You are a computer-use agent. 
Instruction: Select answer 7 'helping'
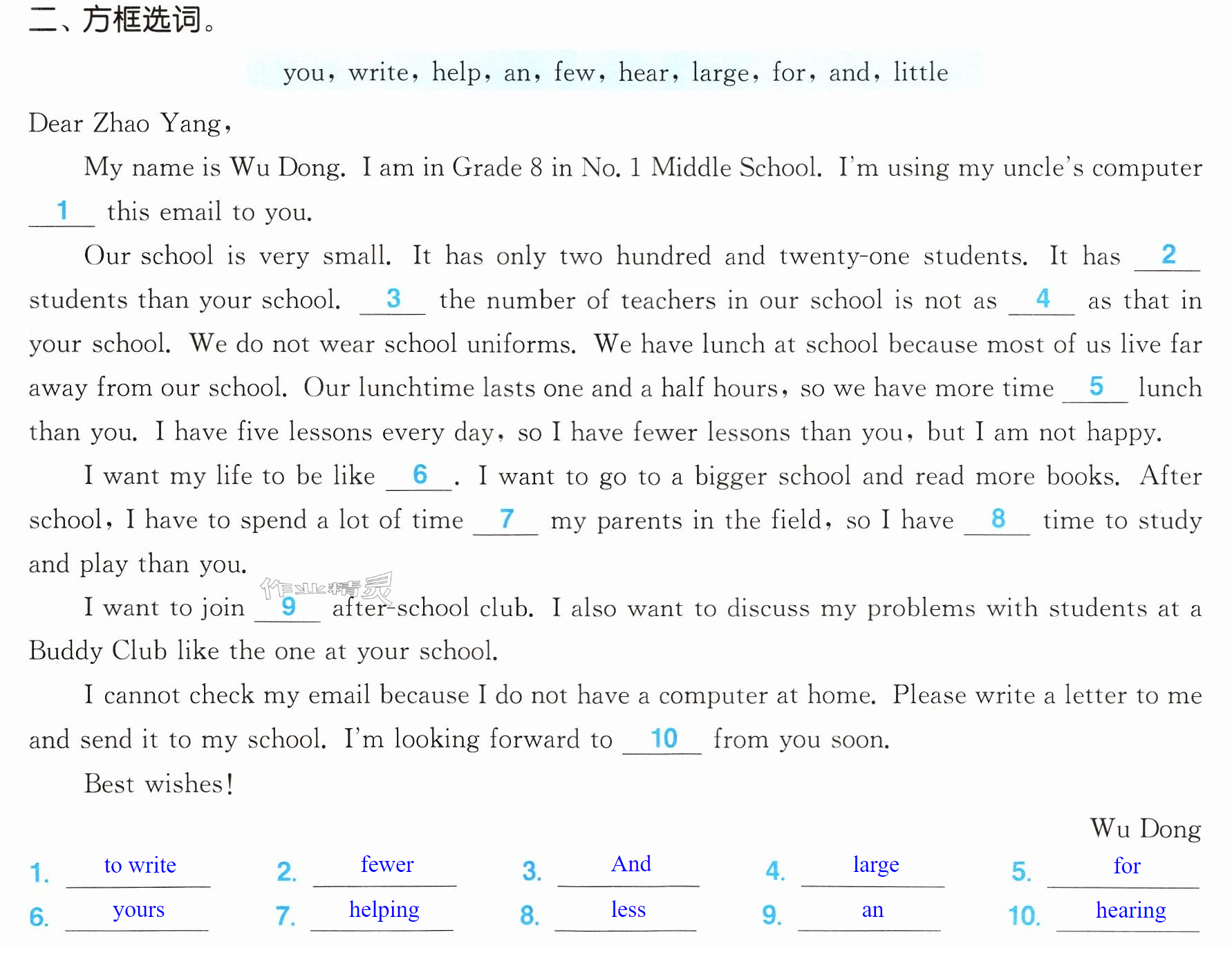pyautogui.click(x=384, y=910)
